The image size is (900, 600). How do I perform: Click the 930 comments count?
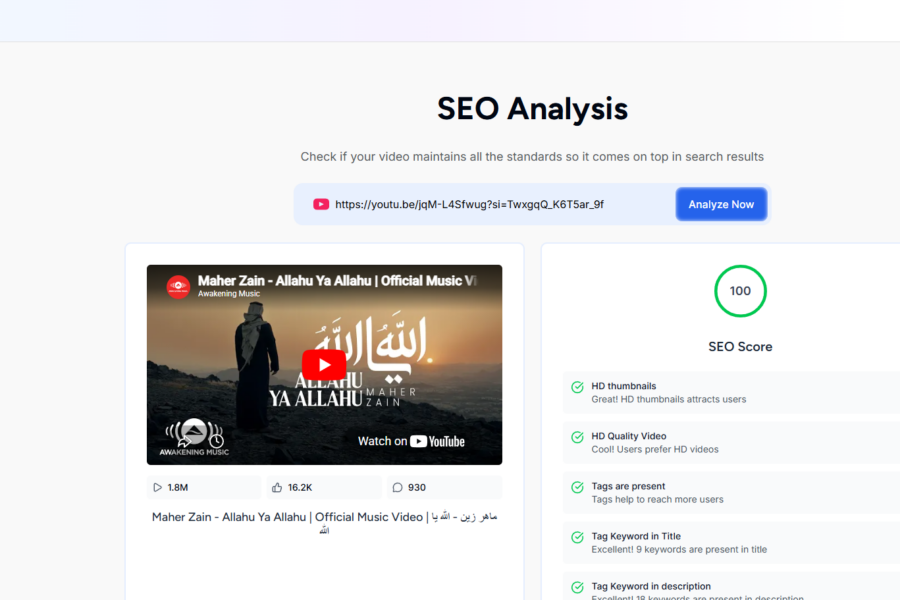417,487
